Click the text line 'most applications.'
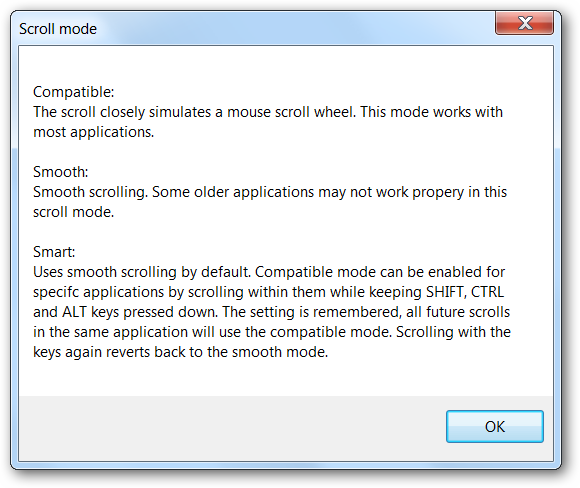The height and width of the screenshot is (488, 580). (x=94, y=132)
